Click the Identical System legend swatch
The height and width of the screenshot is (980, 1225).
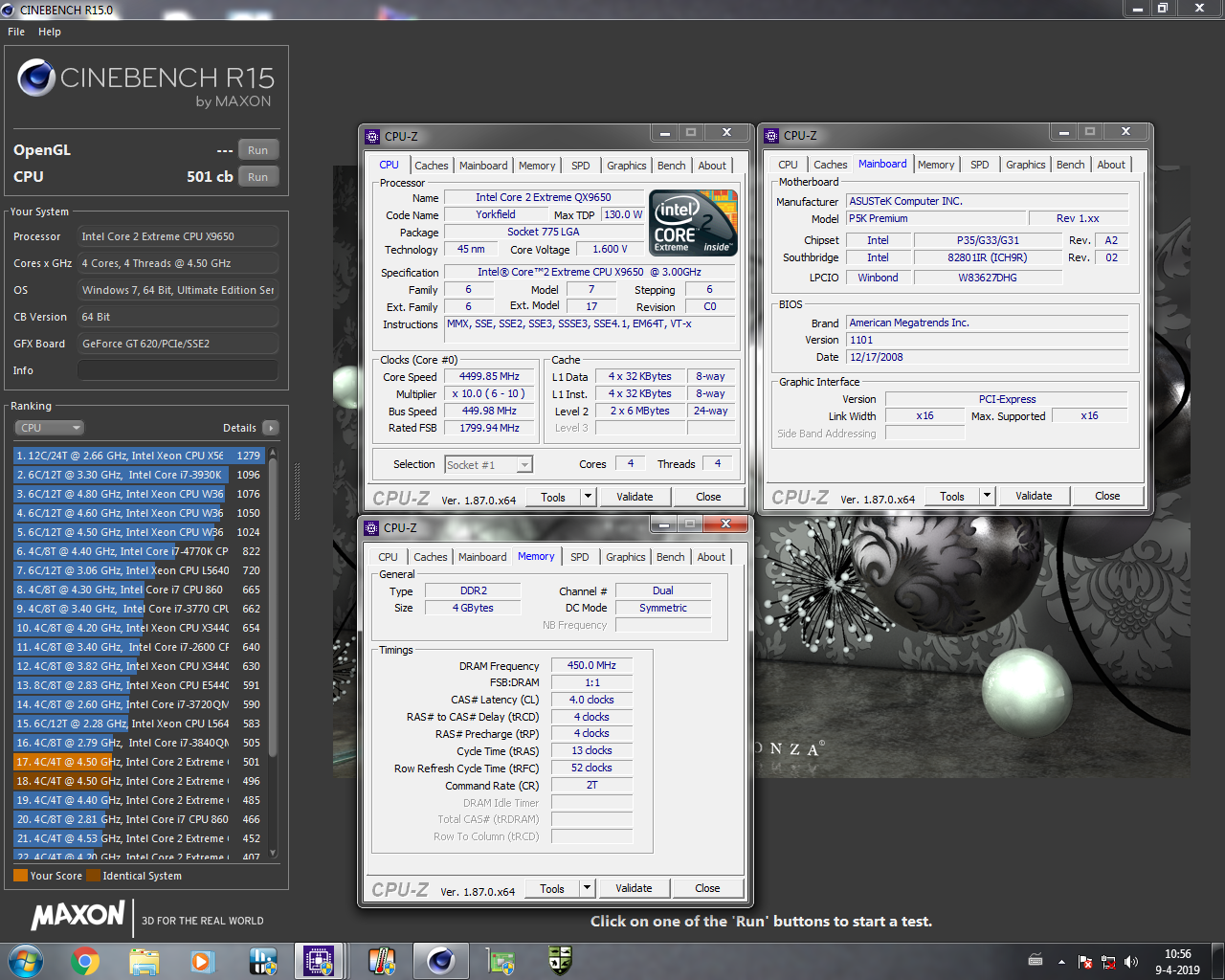(x=93, y=876)
